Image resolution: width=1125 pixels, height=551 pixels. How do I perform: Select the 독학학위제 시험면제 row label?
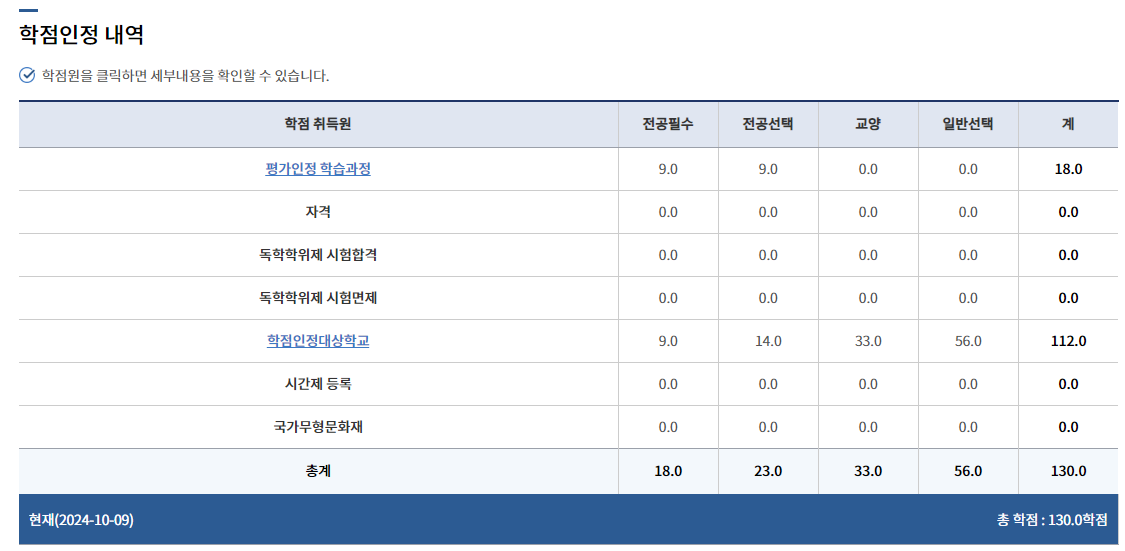[x=318, y=298]
